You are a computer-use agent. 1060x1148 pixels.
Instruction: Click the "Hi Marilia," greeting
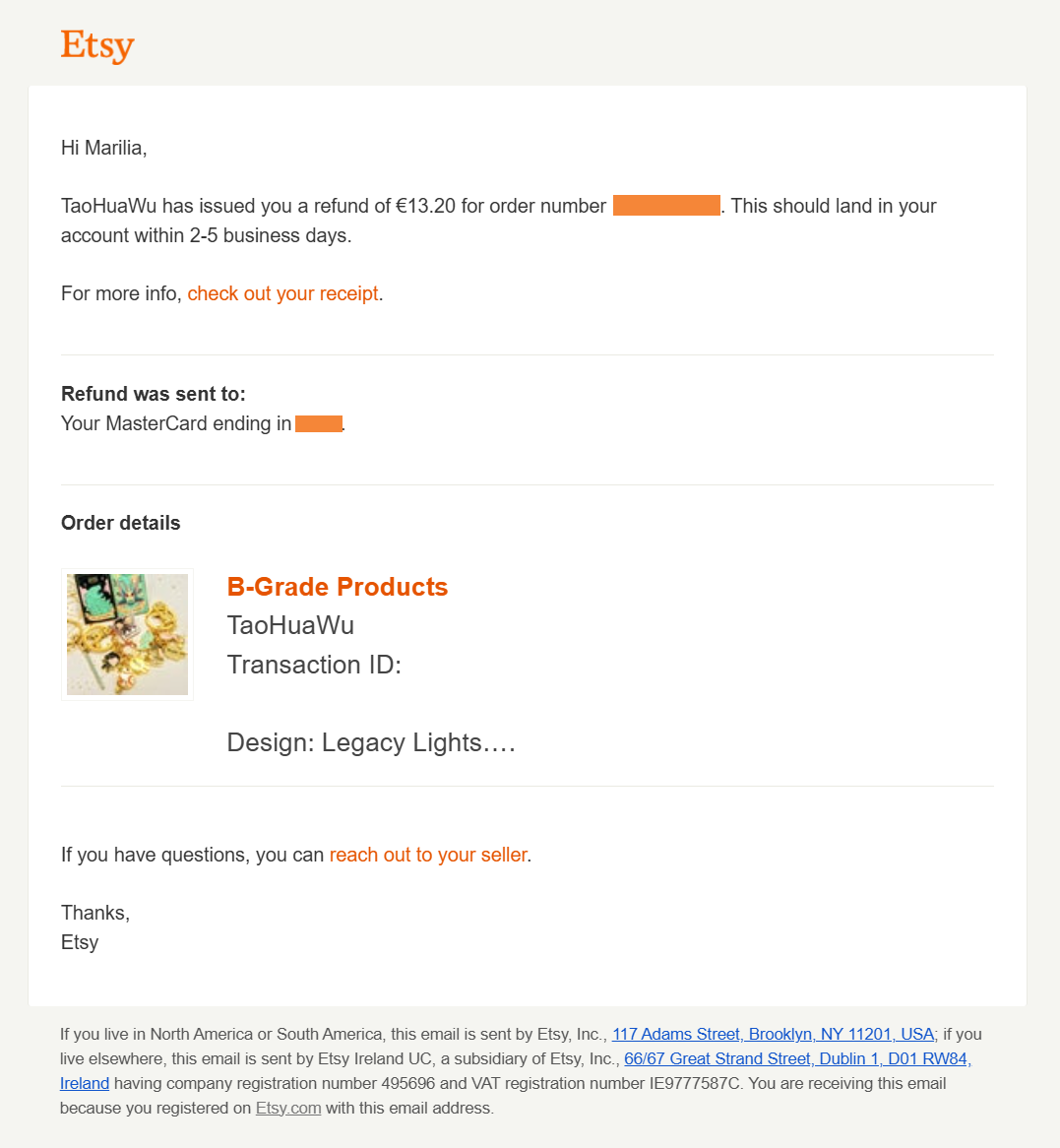103,148
